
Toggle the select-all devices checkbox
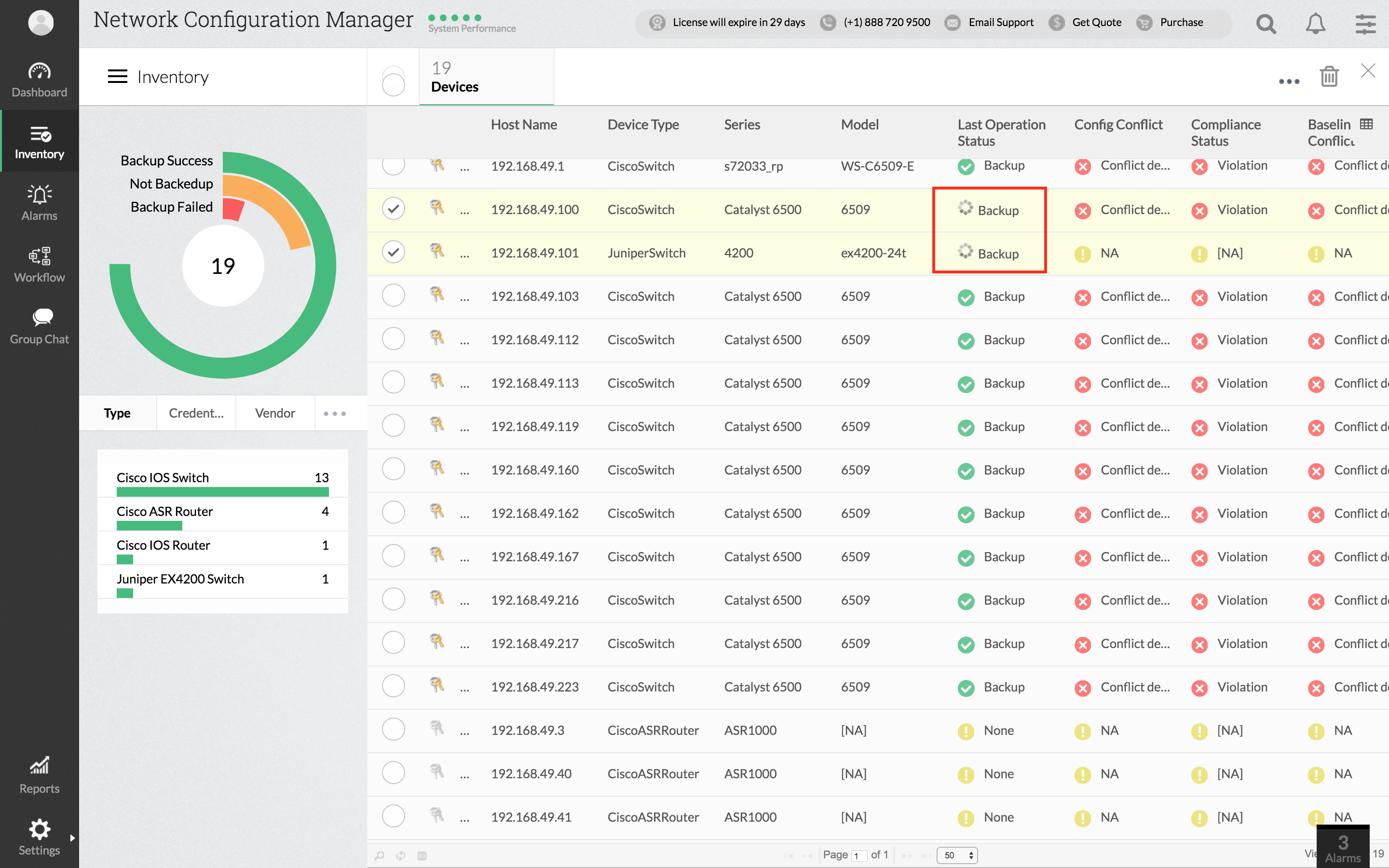[393, 84]
